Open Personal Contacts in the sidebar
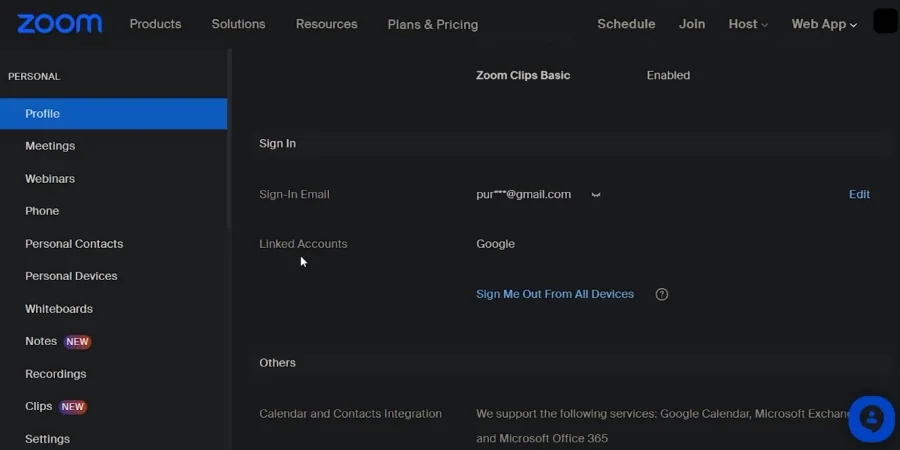Viewport: 900px width, 450px height. pos(74,243)
